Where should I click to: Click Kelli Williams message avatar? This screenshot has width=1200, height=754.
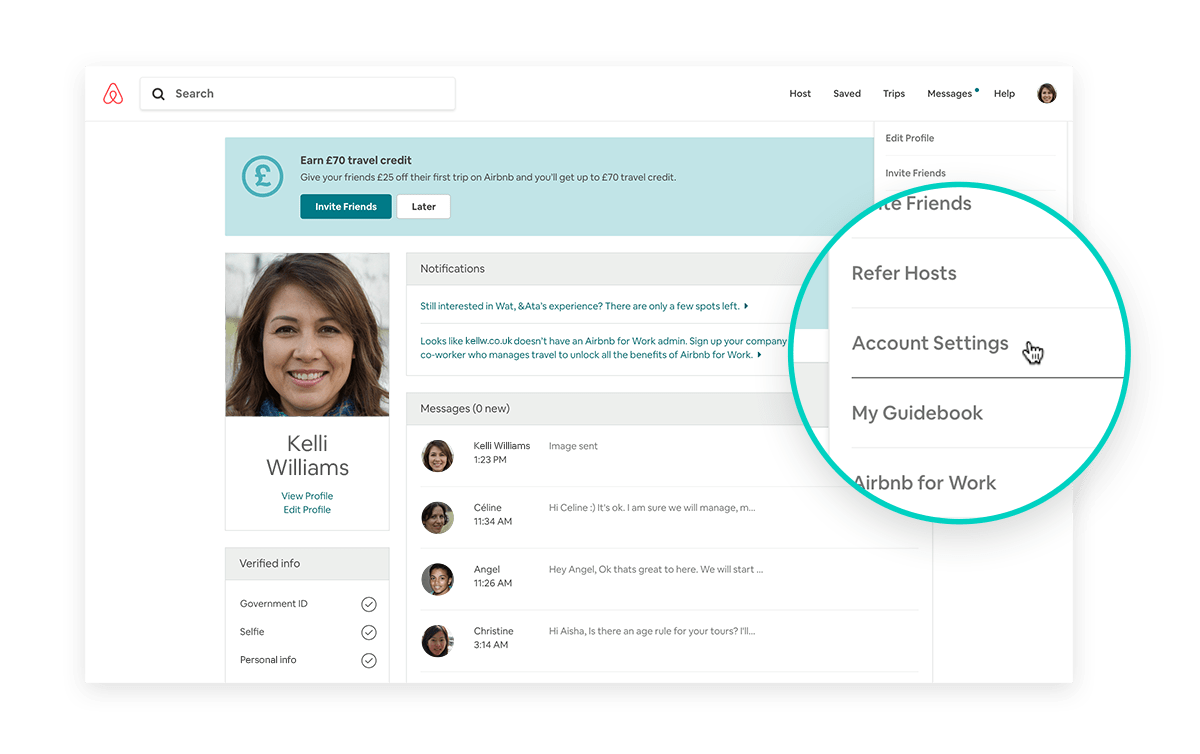[x=437, y=455]
